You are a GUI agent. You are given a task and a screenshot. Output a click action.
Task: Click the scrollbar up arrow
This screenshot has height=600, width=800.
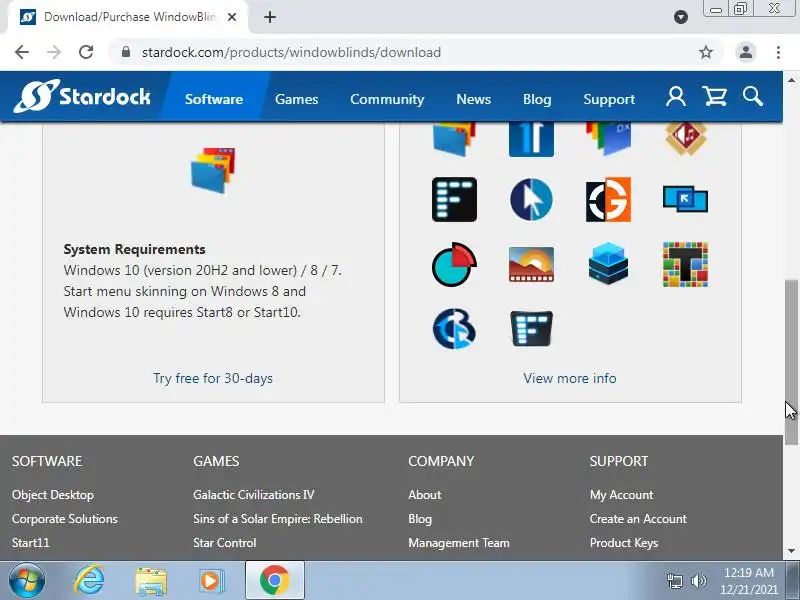(x=791, y=80)
